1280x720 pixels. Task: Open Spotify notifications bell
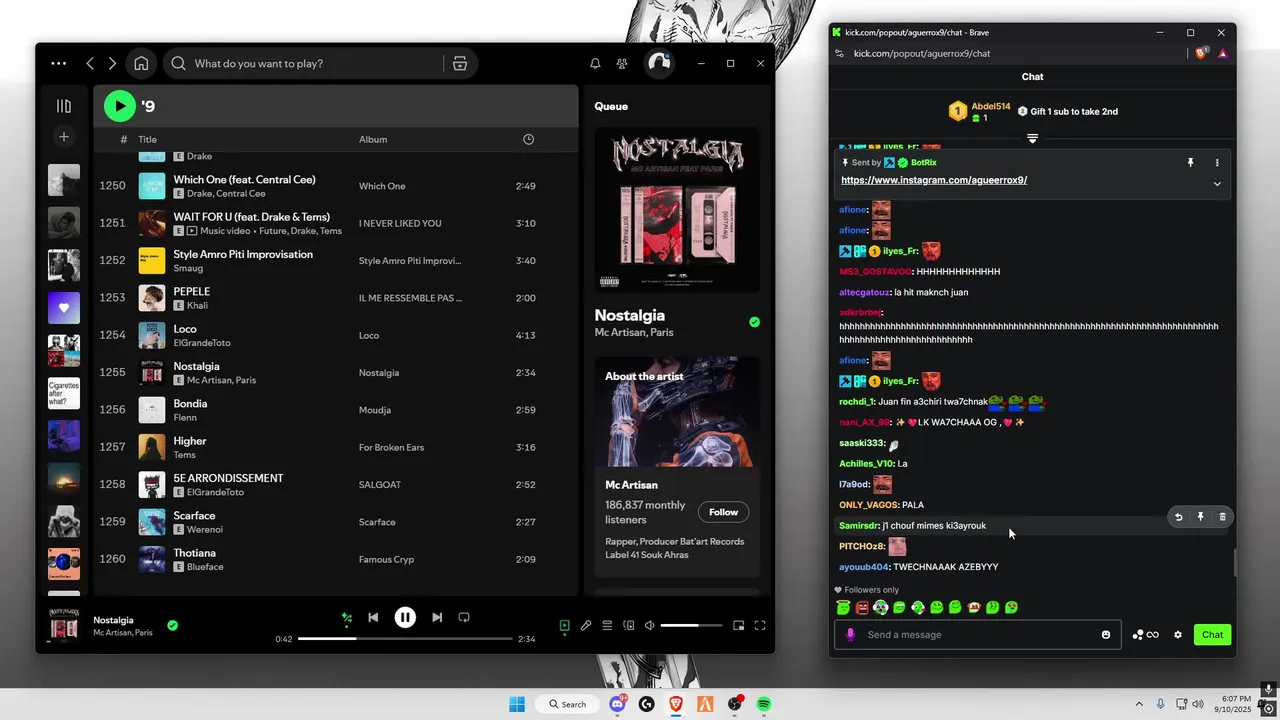[x=595, y=63]
